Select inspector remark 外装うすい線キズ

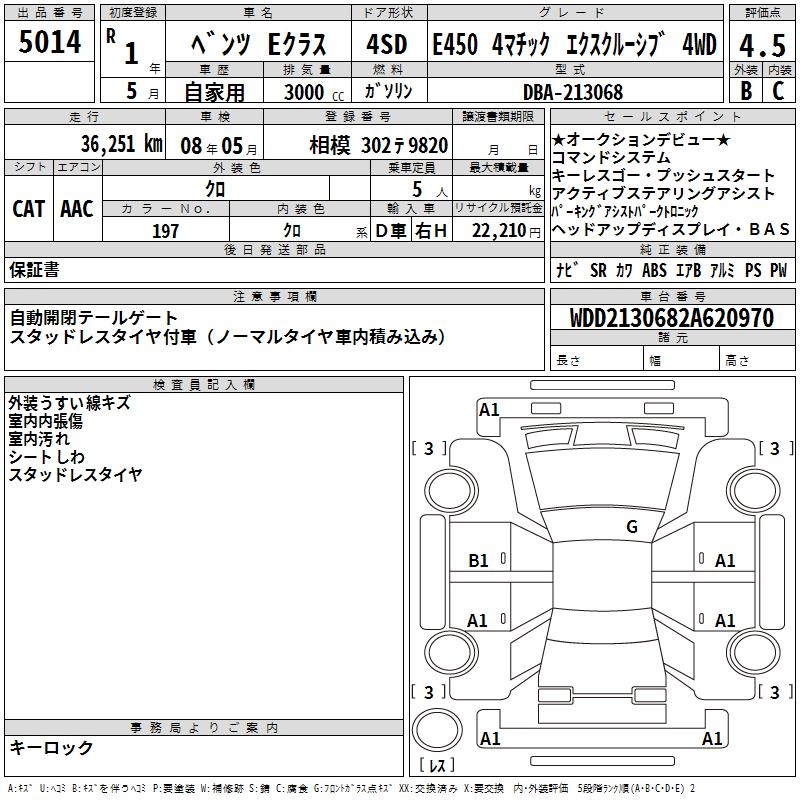70,403
